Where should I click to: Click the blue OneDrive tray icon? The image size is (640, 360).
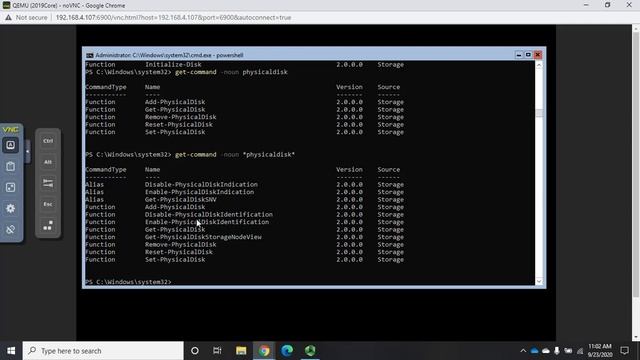pos(534,351)
